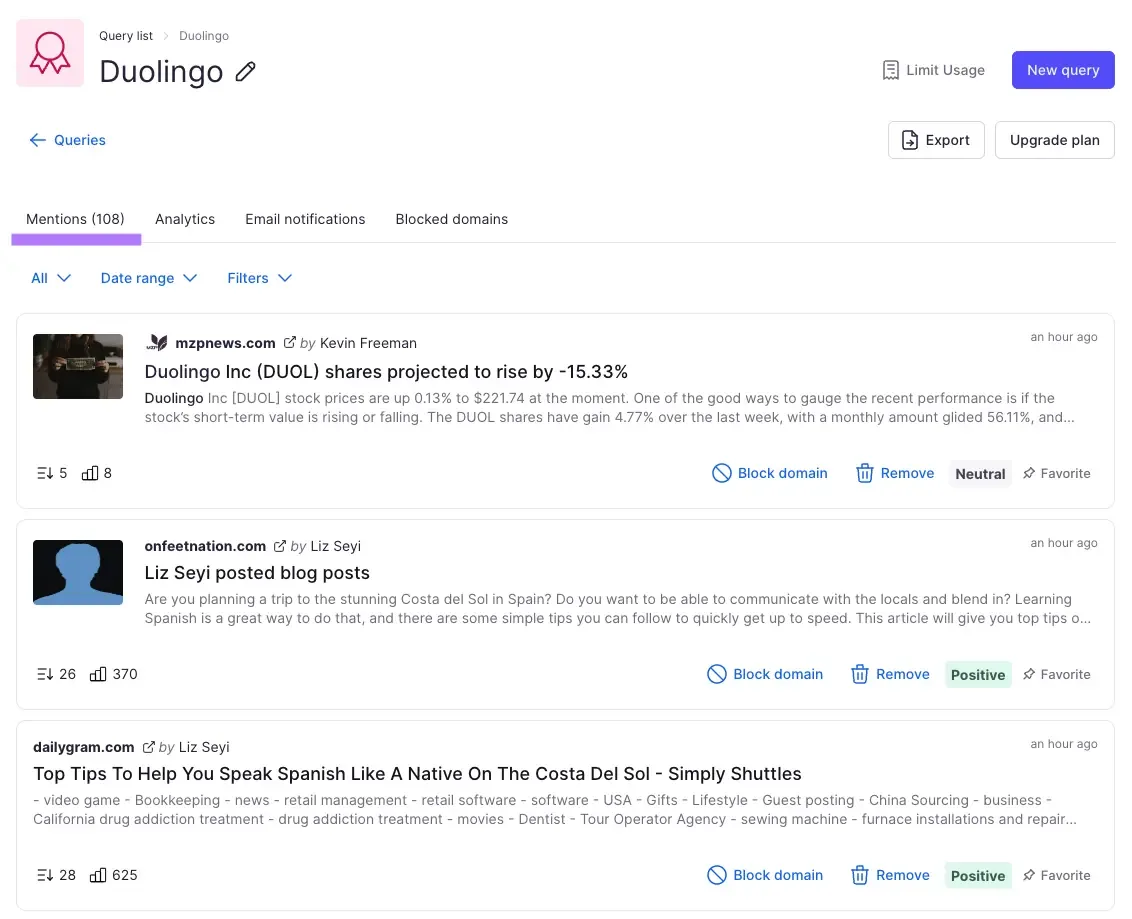The image size is (1132, 919).
Task: Open article titled Liz Seyi posted blog posts
Action: 257,572
